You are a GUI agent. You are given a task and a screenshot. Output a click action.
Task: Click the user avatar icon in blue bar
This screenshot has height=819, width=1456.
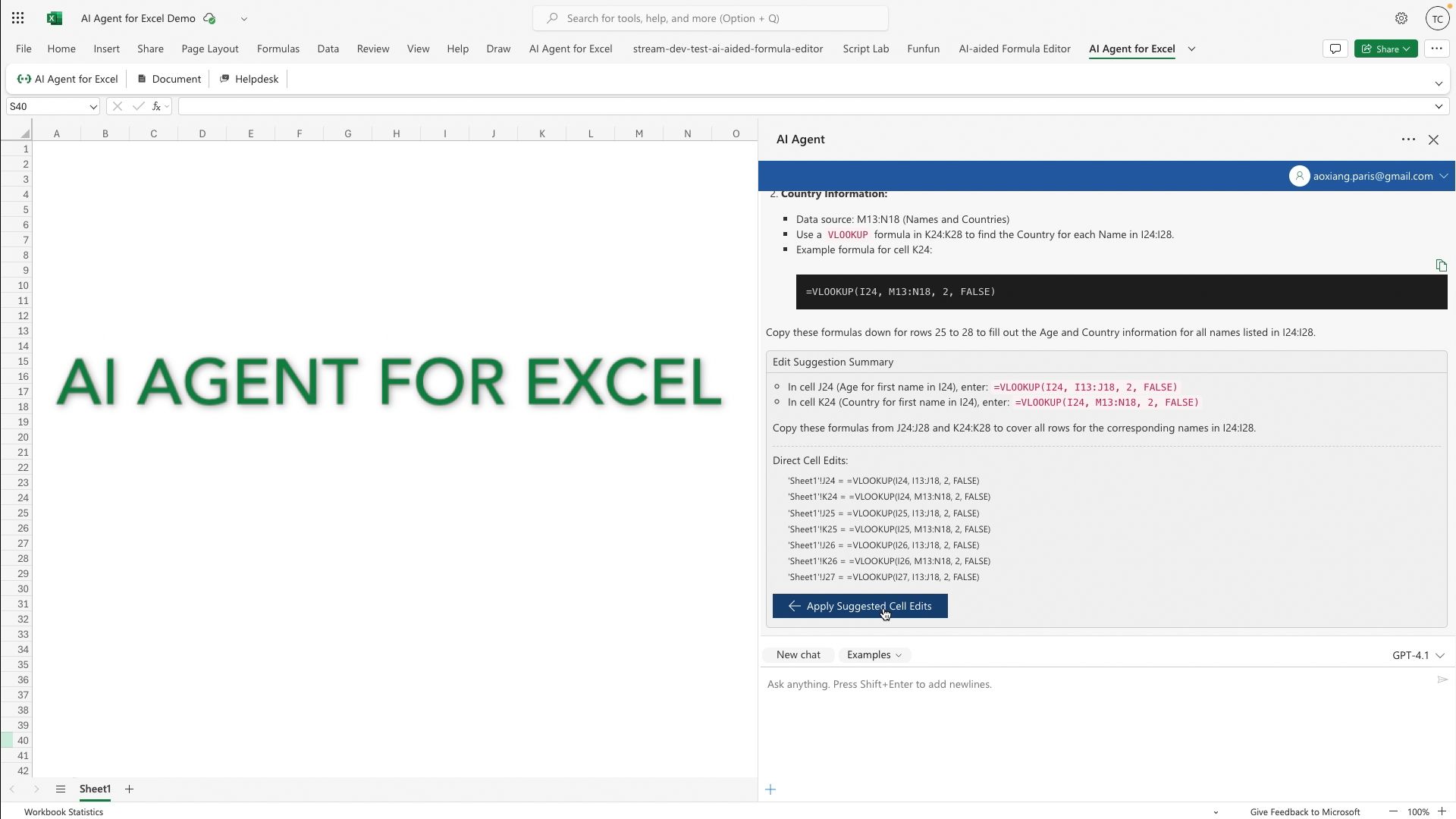tap(1299, 176)
